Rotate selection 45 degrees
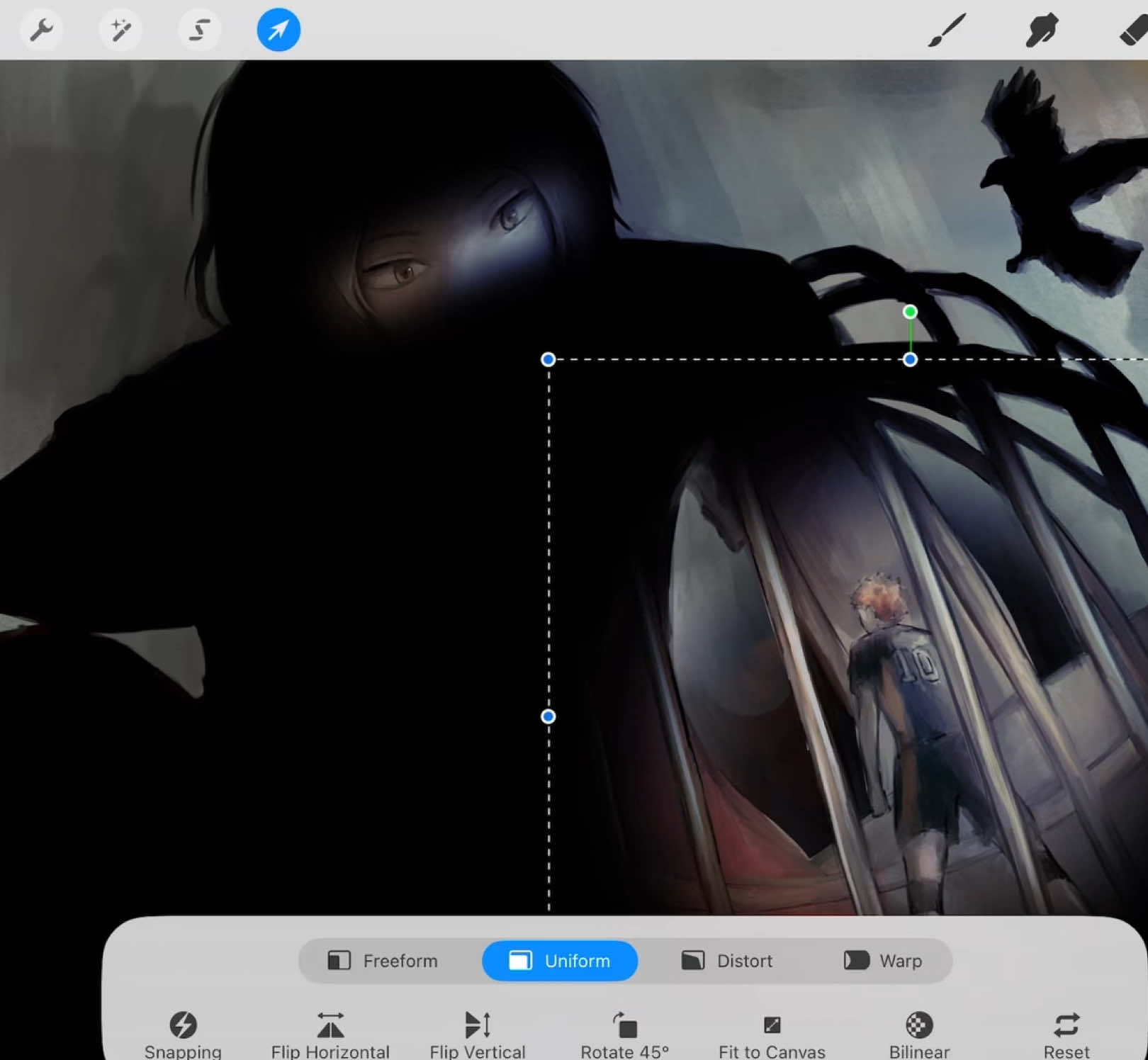Screen dimensions: 1148x1060 pos(624,1035)
